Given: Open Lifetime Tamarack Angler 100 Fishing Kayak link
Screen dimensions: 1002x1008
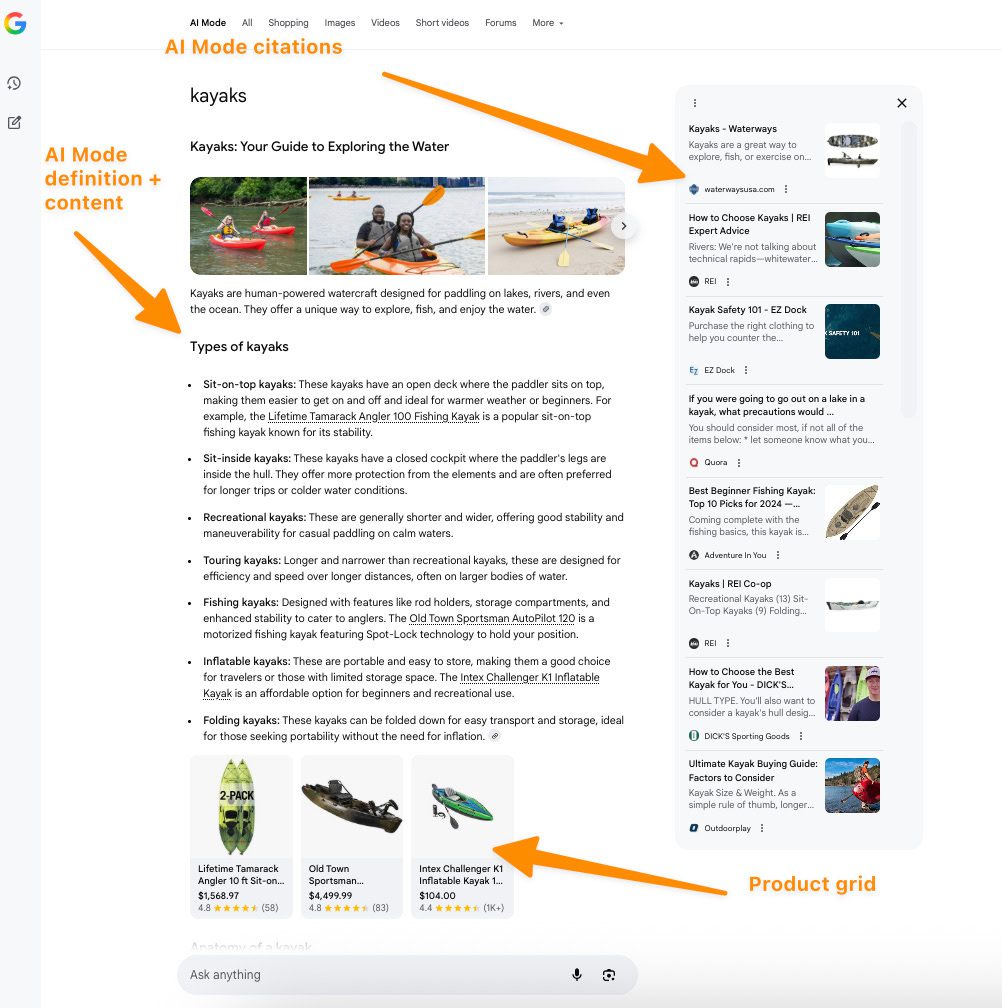Looking at the screenshot, I should point(374,417).
